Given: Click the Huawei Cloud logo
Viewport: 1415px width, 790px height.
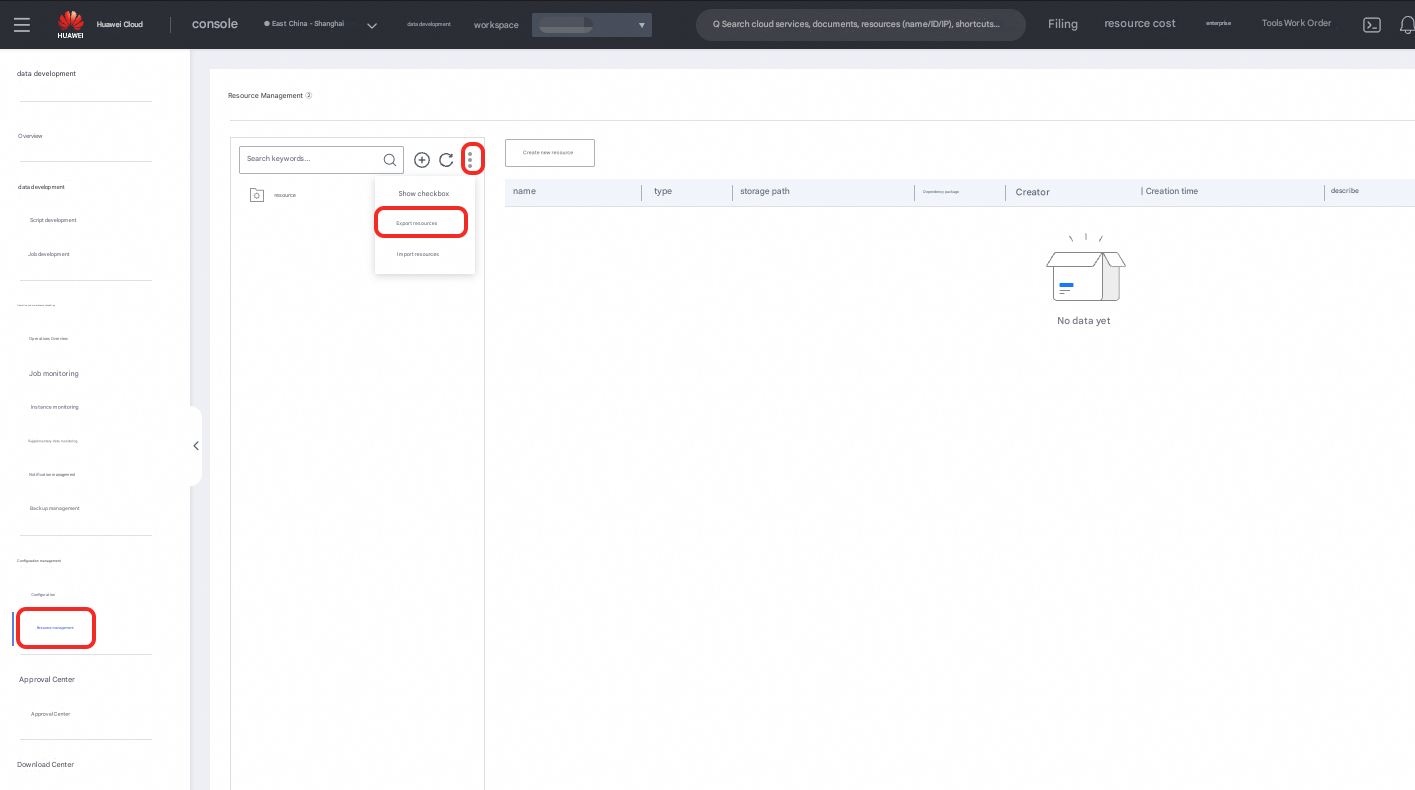Looking at the screenshot, I should point(70,24).
